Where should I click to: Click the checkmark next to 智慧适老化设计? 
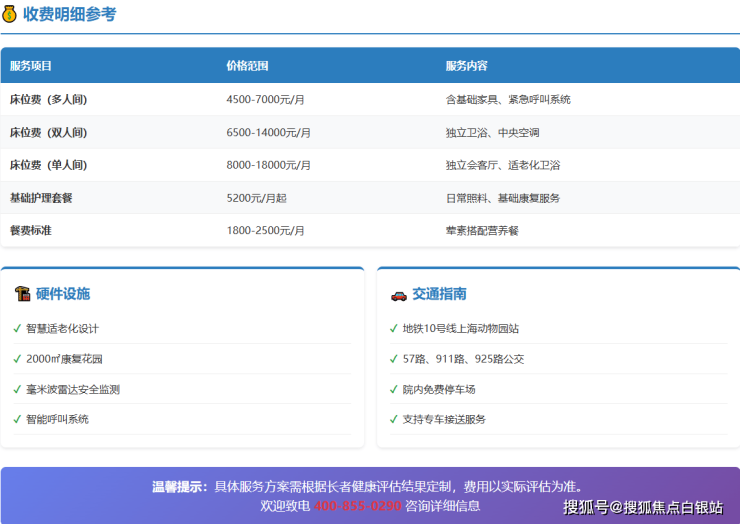pos(17,328)
